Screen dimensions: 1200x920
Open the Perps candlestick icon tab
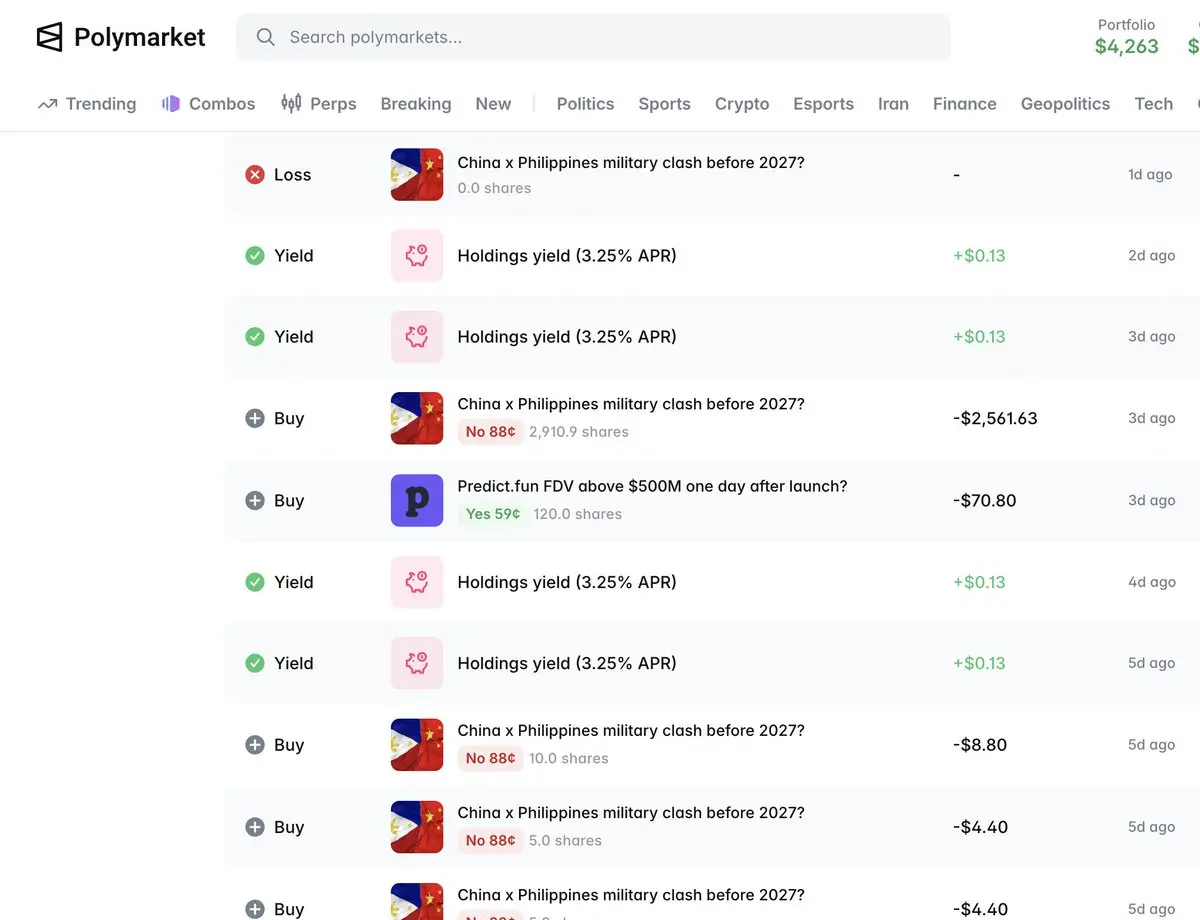[x=291, y=103]
